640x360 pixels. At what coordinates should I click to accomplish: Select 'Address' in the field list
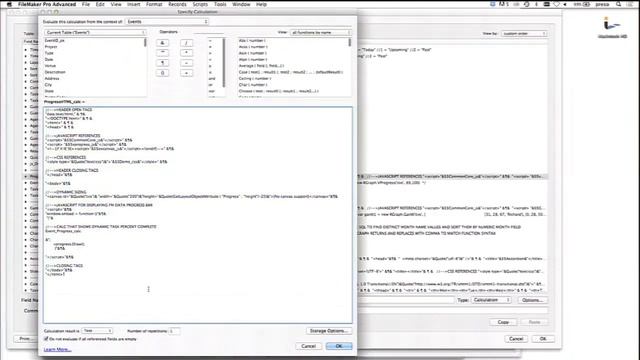point(52,78)
